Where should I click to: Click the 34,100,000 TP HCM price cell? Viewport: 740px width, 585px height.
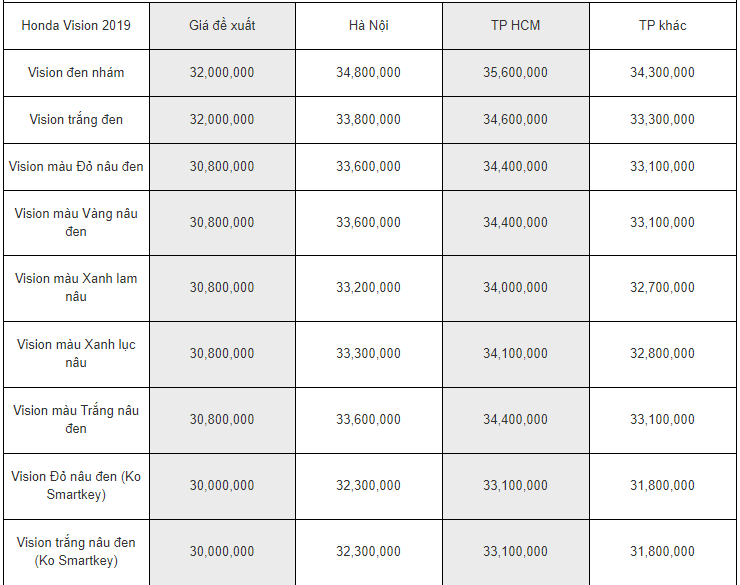516,354
